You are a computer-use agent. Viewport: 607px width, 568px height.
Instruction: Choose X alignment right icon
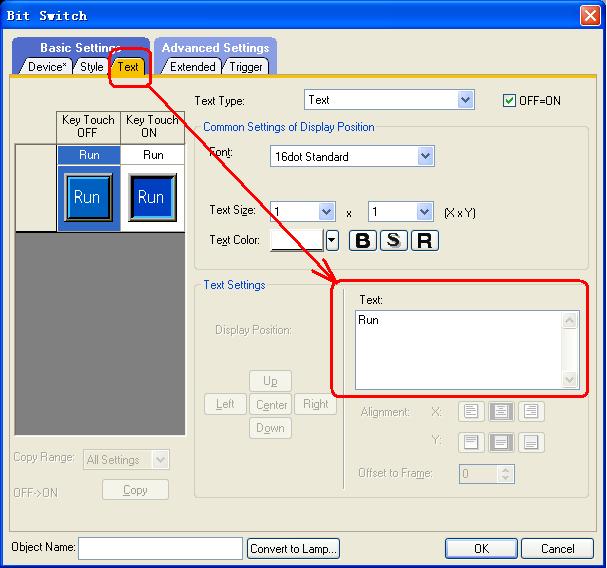coord(531,411)
